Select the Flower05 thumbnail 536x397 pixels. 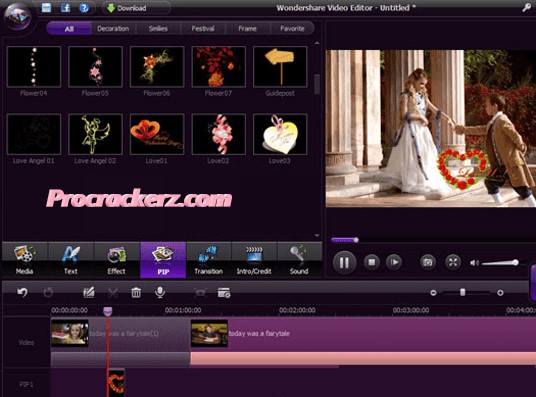tap(95, 67)
